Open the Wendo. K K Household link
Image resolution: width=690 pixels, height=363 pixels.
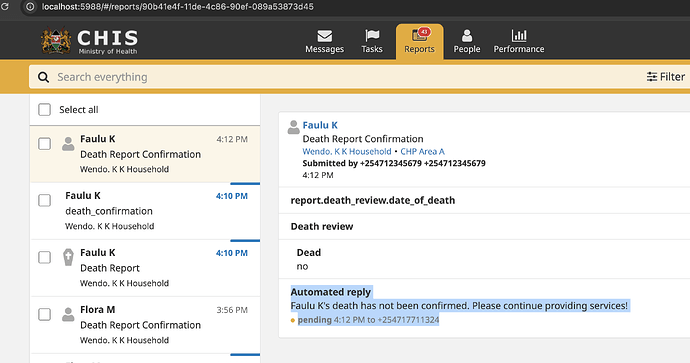coord(347,152)
